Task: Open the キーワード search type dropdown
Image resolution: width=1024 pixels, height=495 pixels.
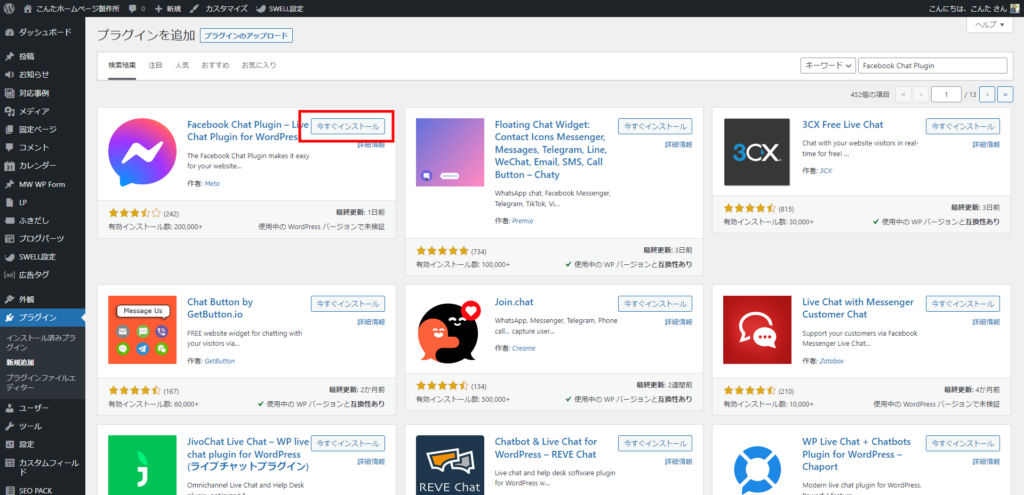Action: (828, 66)
